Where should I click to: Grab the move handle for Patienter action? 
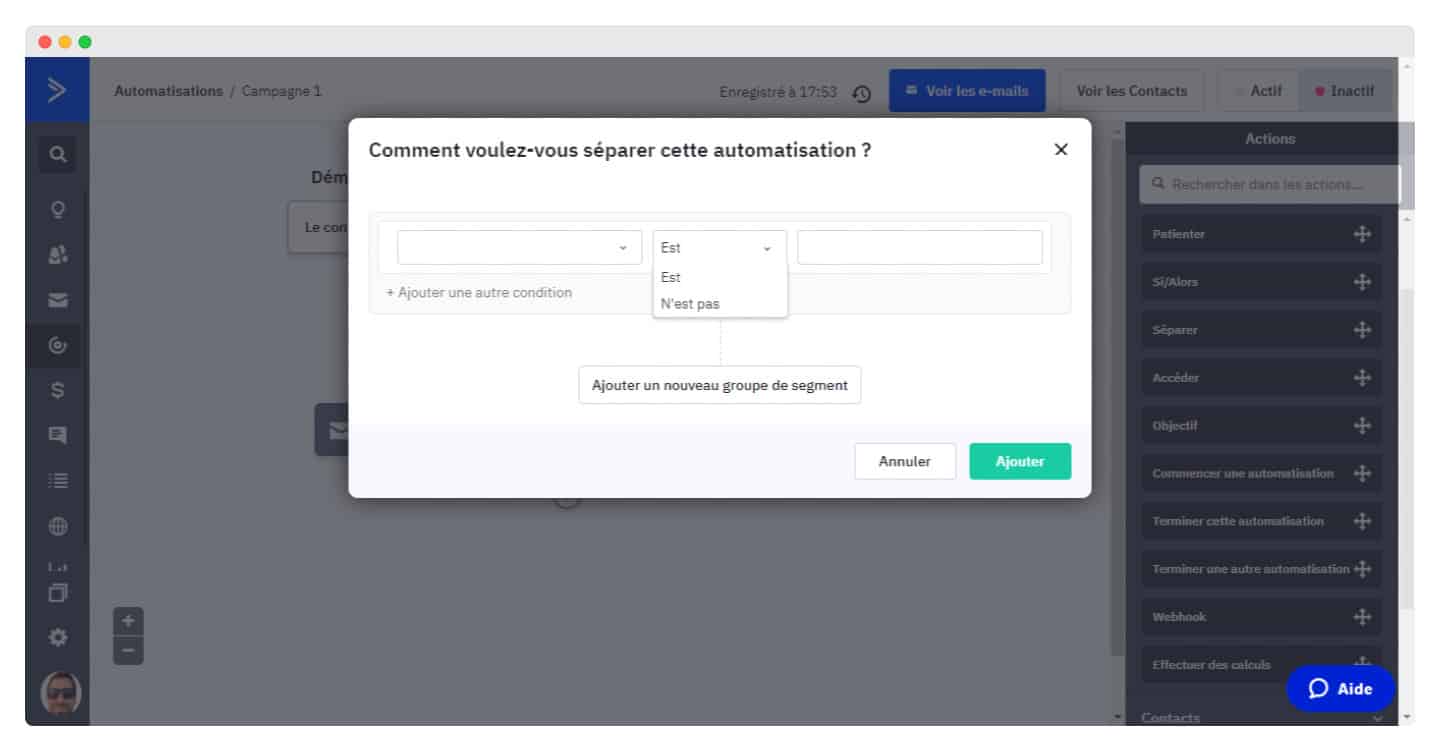(x=1362, y=234)
